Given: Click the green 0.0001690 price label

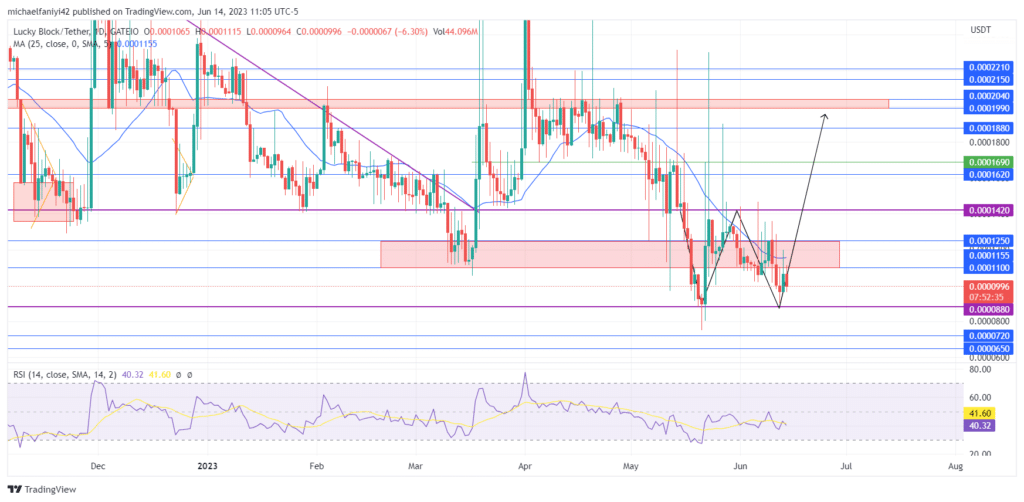Looking at the screenshot, I should 989,162.
